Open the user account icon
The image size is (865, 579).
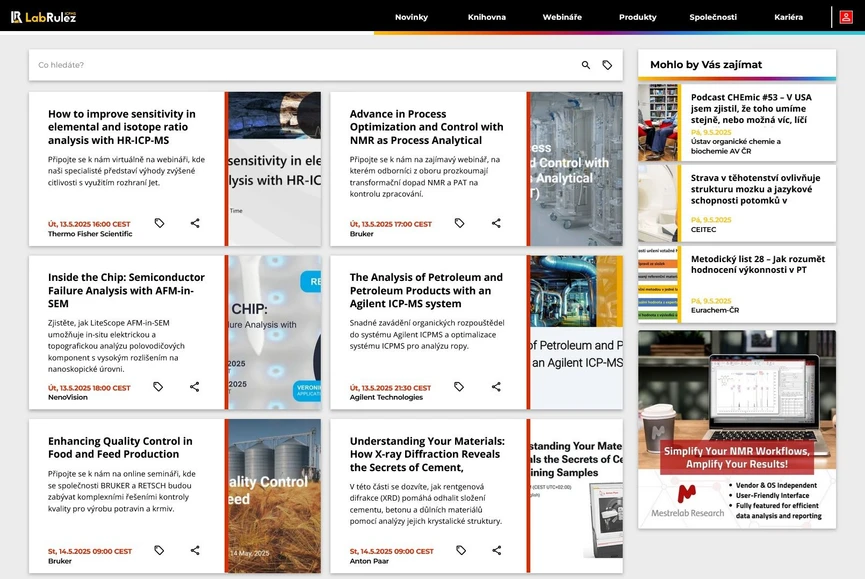846,17
